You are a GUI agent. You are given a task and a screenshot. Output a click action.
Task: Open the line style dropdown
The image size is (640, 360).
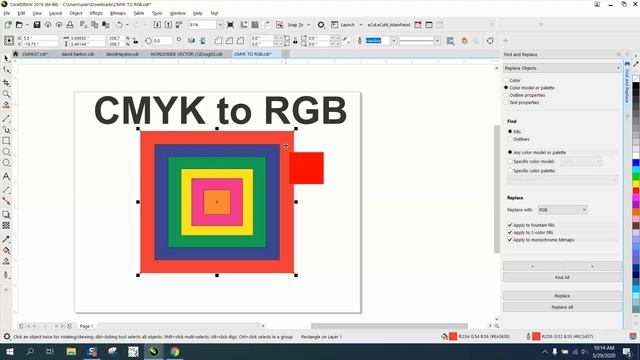point(437,41)
